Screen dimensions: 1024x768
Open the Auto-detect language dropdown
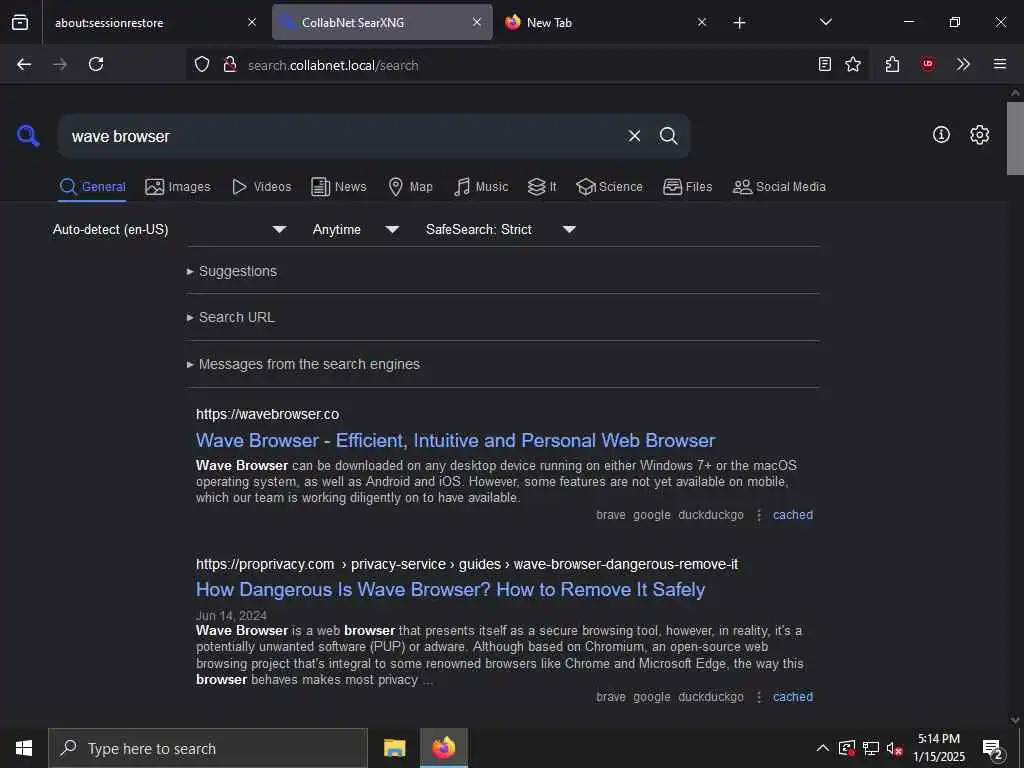tap(170, 229)
